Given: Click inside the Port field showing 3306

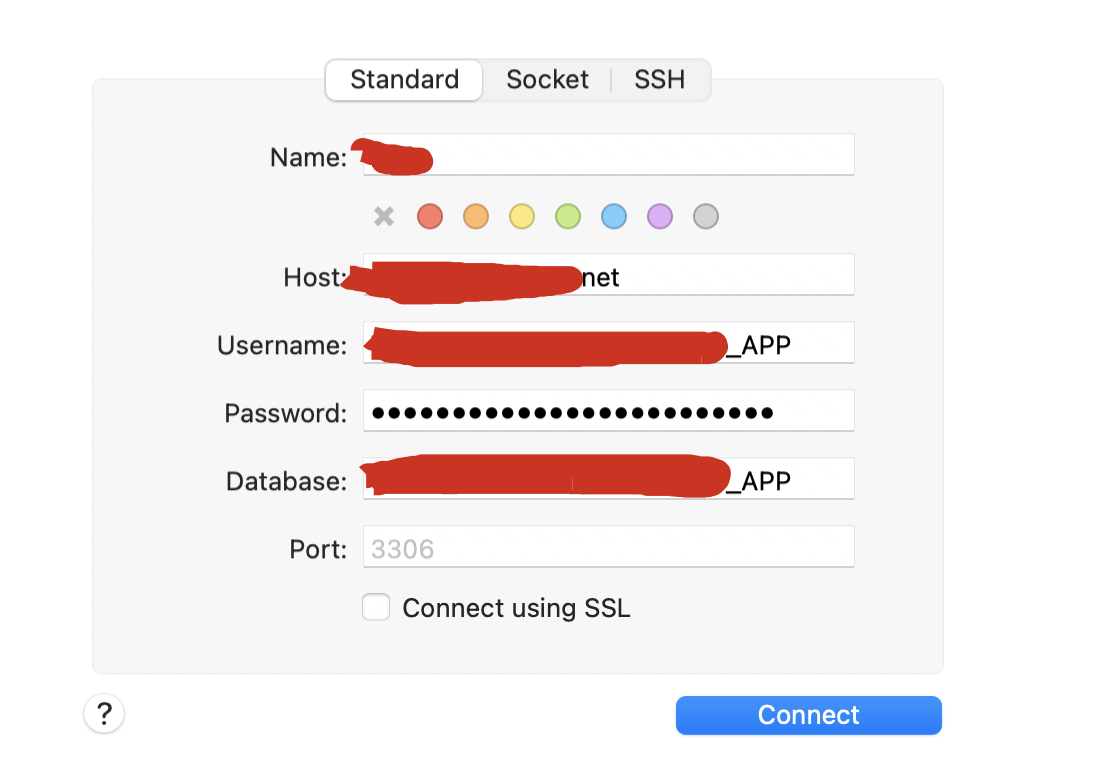Looking at the screenshot, I should pos(608,546).
